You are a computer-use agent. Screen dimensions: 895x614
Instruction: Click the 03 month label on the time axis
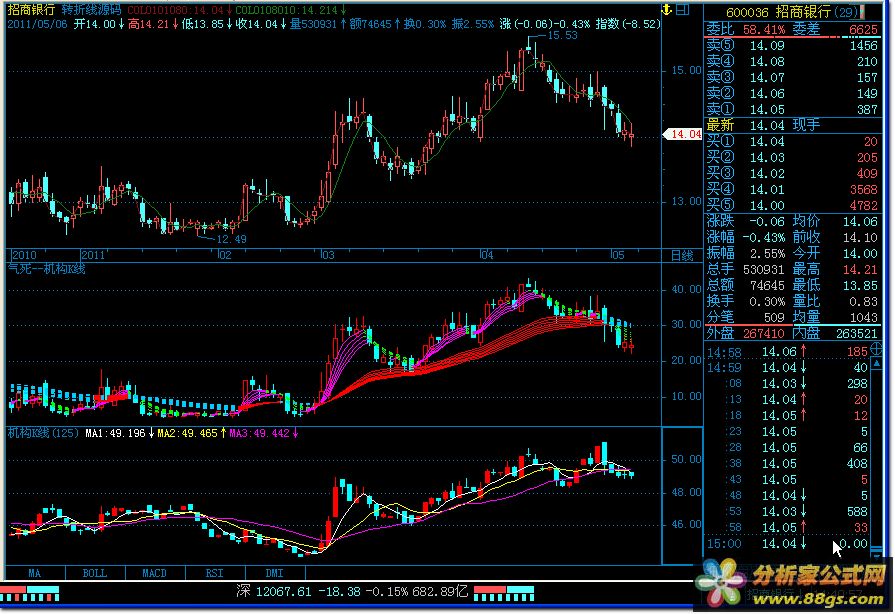[327, 255]
